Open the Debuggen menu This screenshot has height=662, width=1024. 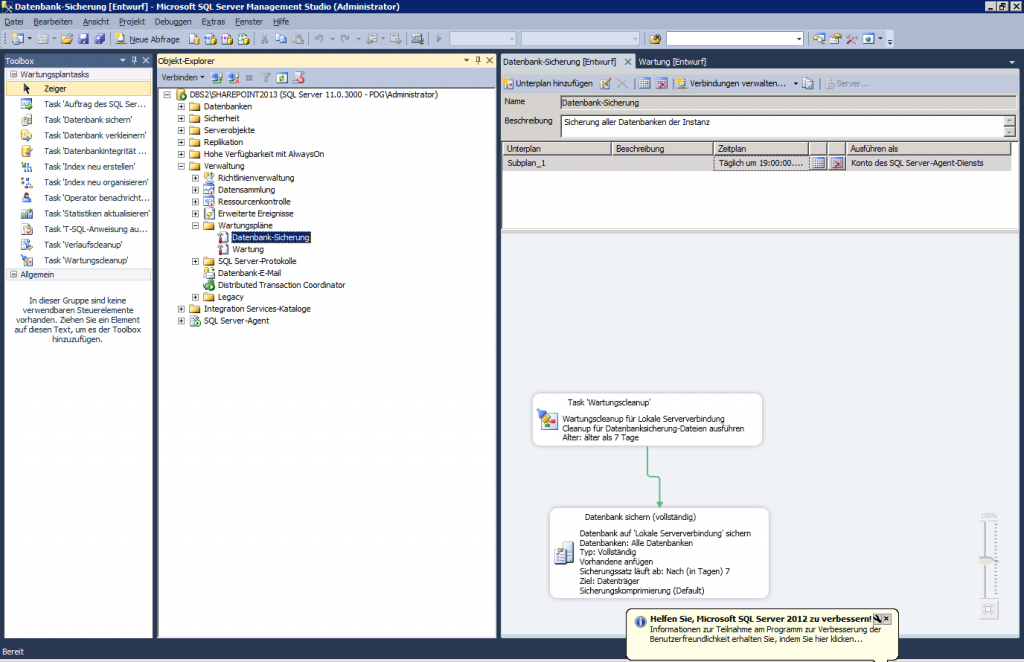173,22
